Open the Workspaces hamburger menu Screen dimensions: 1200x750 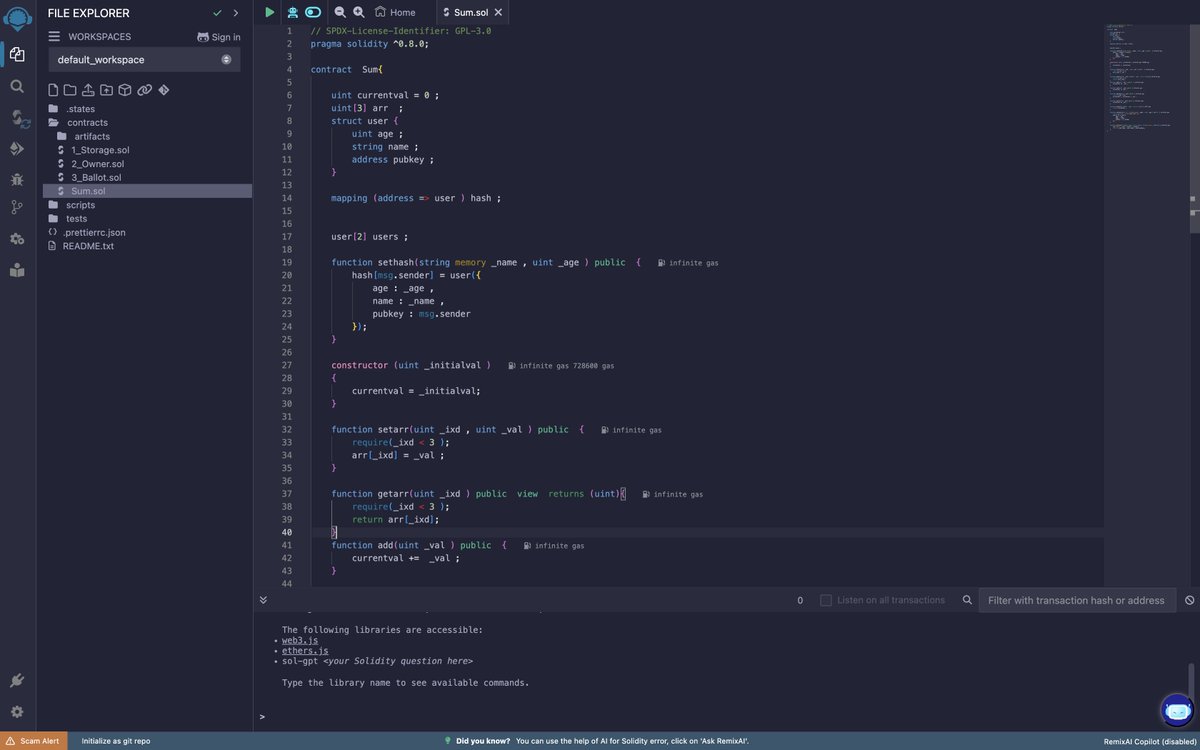pos(54,36)
